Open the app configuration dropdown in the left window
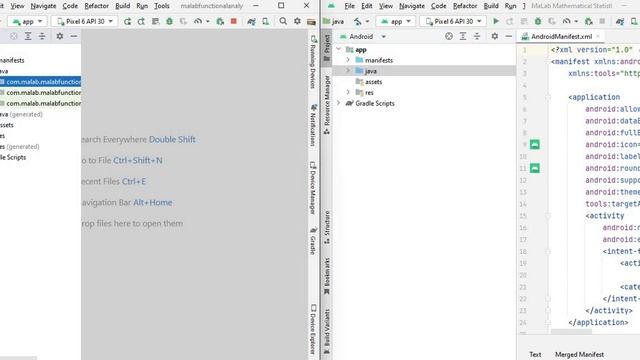This screenshot has width=640, height=360. click(27, 21)
